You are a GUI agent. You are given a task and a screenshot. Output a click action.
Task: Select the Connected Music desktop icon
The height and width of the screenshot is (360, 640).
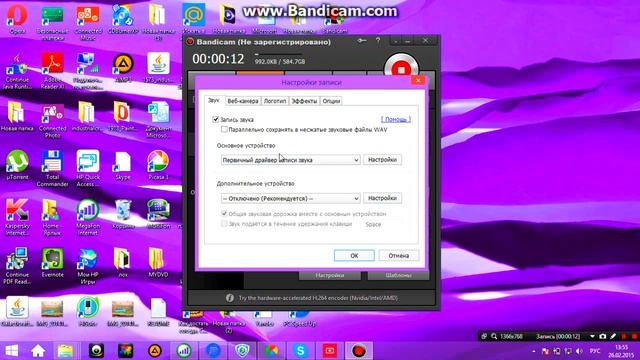coord(88,23)
